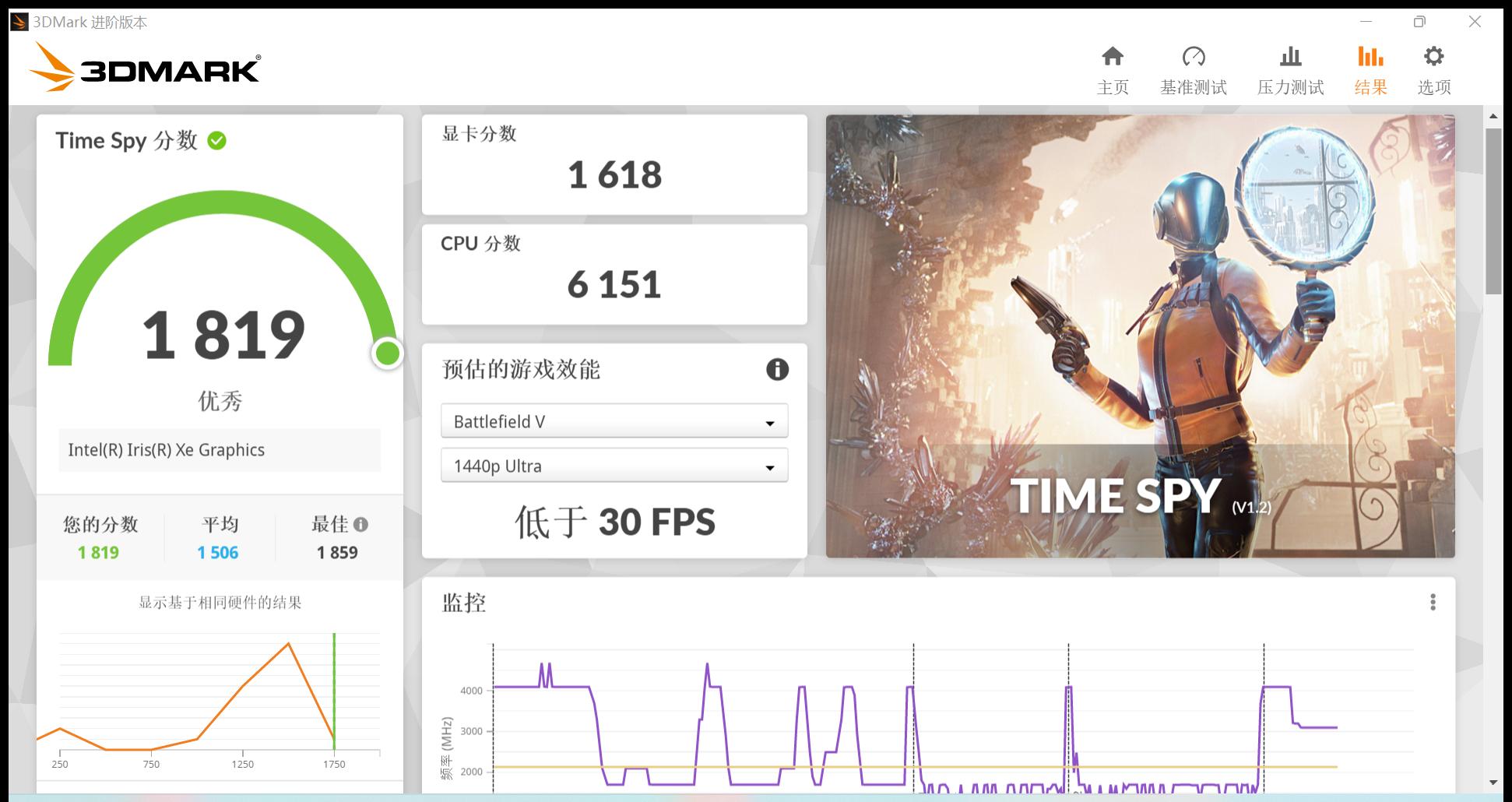Click the CPU 分数 6 151 score
This screenshot has height=802, width=1512.
[614, 284]
